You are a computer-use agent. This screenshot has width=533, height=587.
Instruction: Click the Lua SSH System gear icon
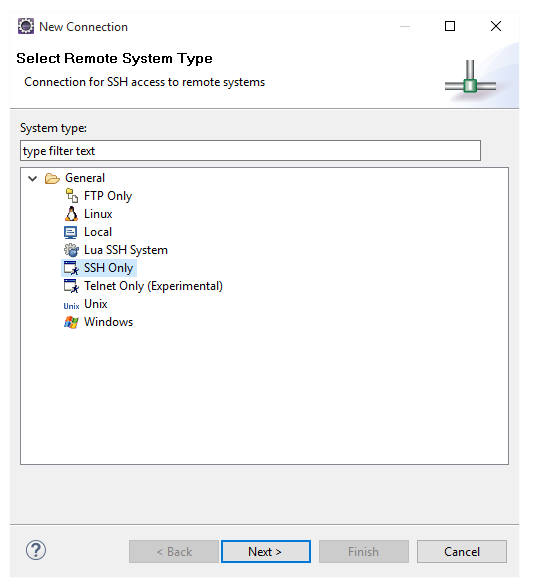[71, 250]
